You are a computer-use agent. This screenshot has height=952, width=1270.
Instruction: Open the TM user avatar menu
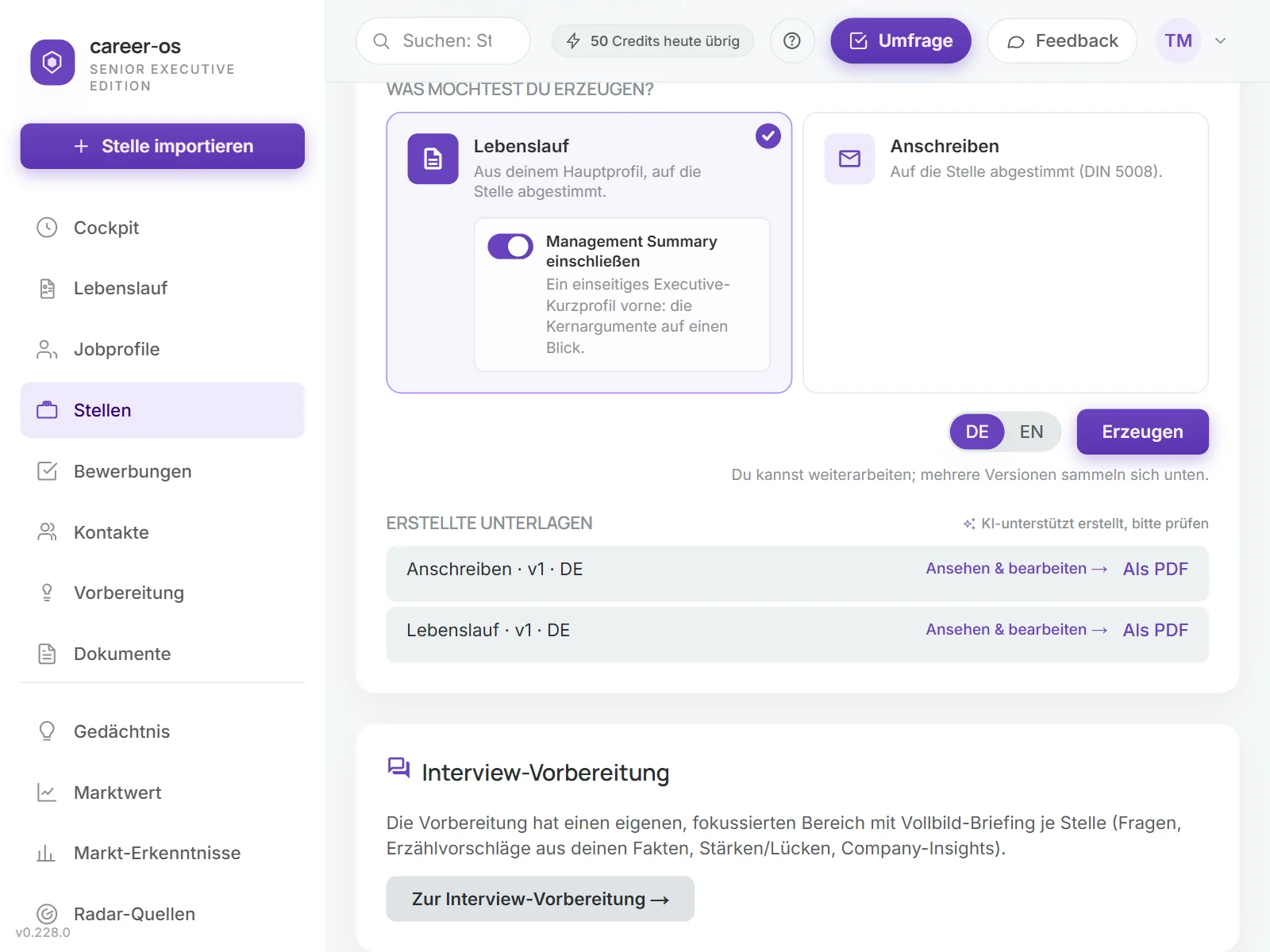[1178, 41]
